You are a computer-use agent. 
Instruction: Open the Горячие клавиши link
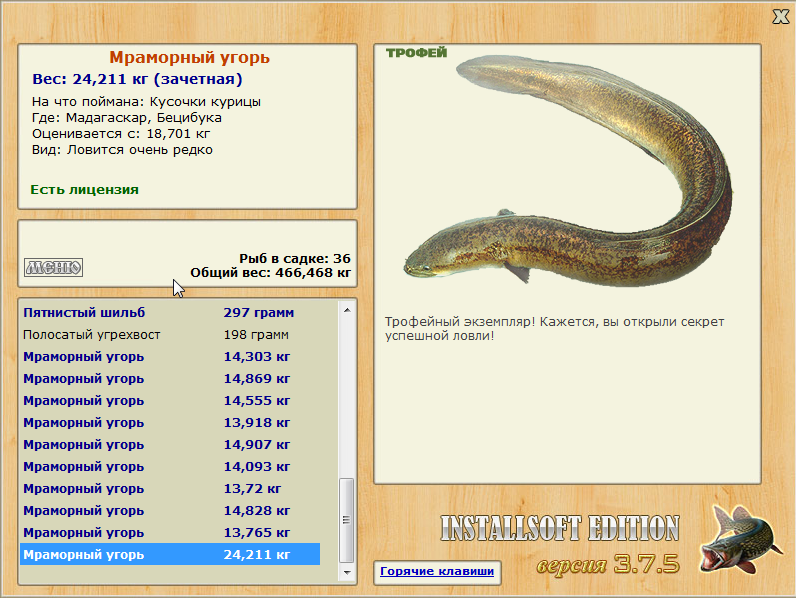point(437,571)
